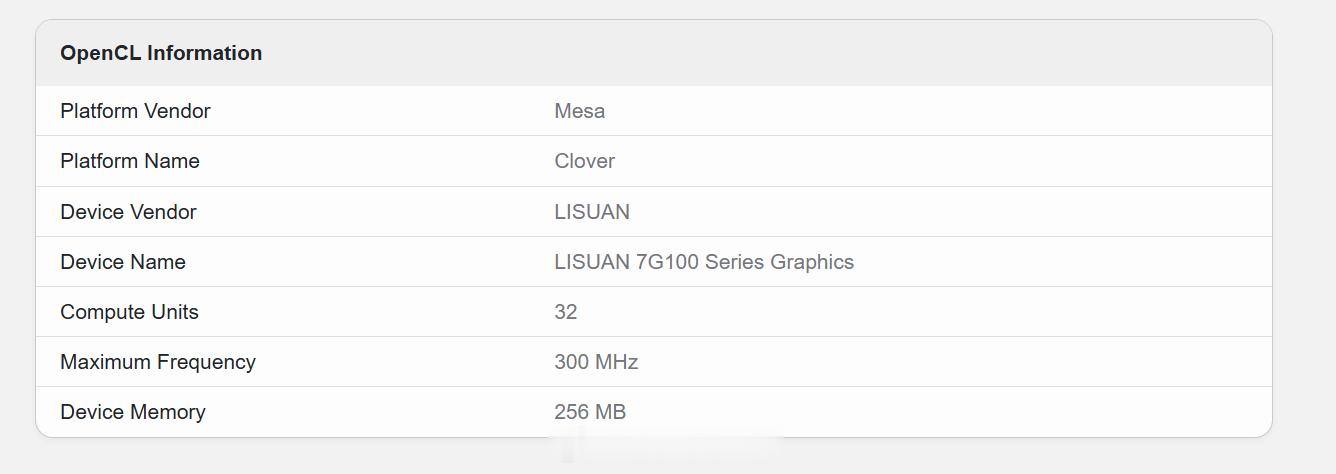Click the Clover platform value

[x=585, y=161]
